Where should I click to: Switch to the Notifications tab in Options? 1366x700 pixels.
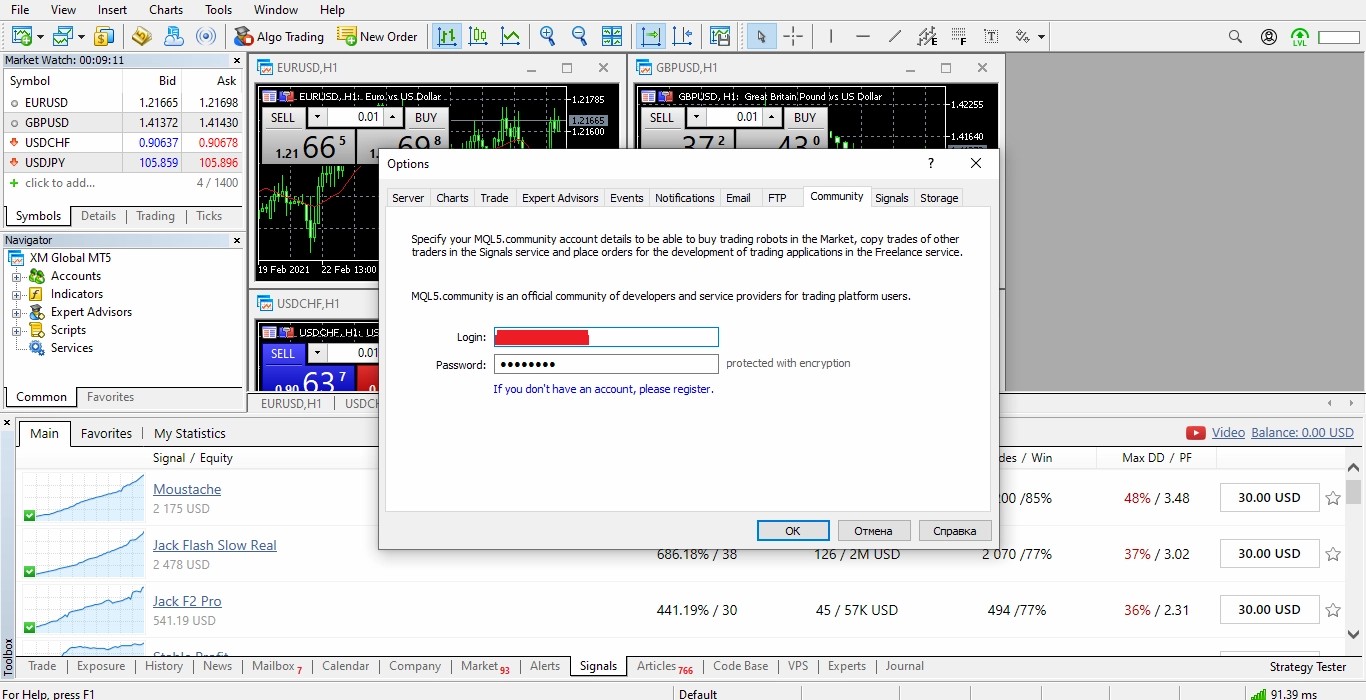click(685, 198)
